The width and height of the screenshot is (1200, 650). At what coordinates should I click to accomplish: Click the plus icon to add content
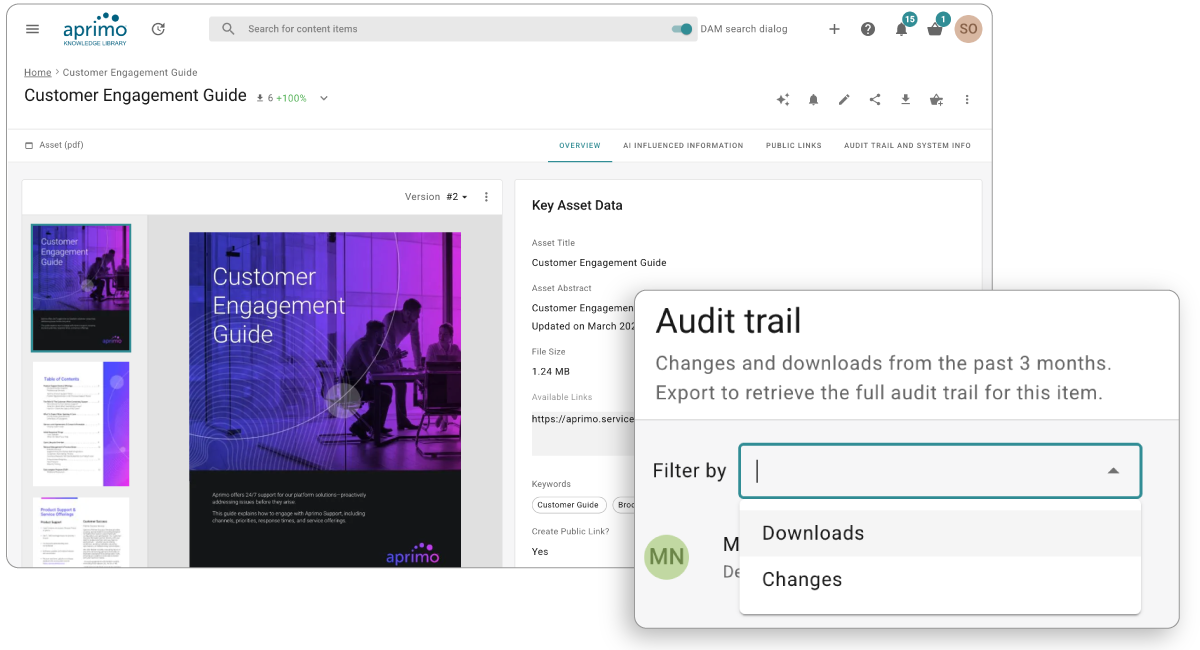click(834, 29)
